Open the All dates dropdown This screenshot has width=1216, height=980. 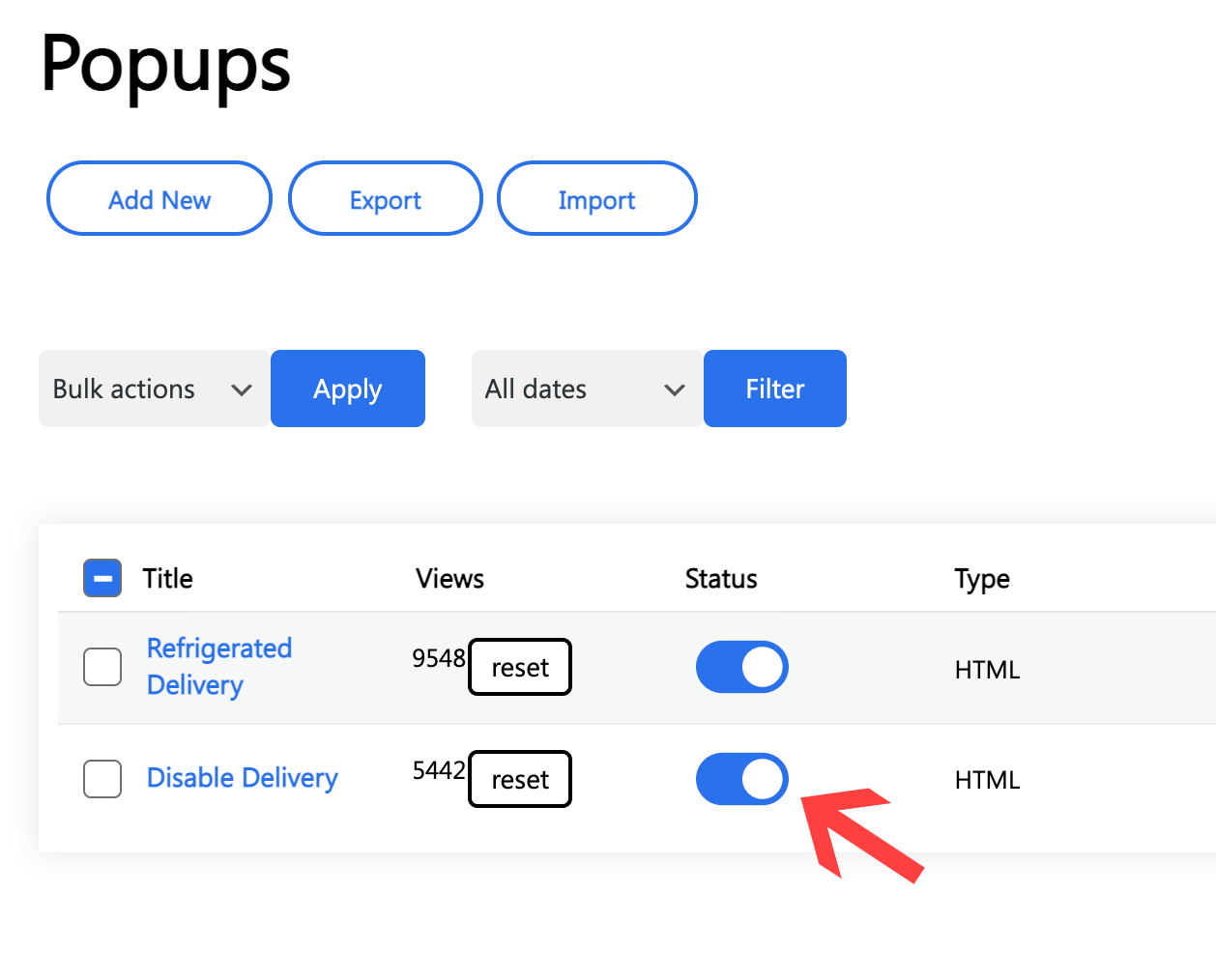[586, 389]
